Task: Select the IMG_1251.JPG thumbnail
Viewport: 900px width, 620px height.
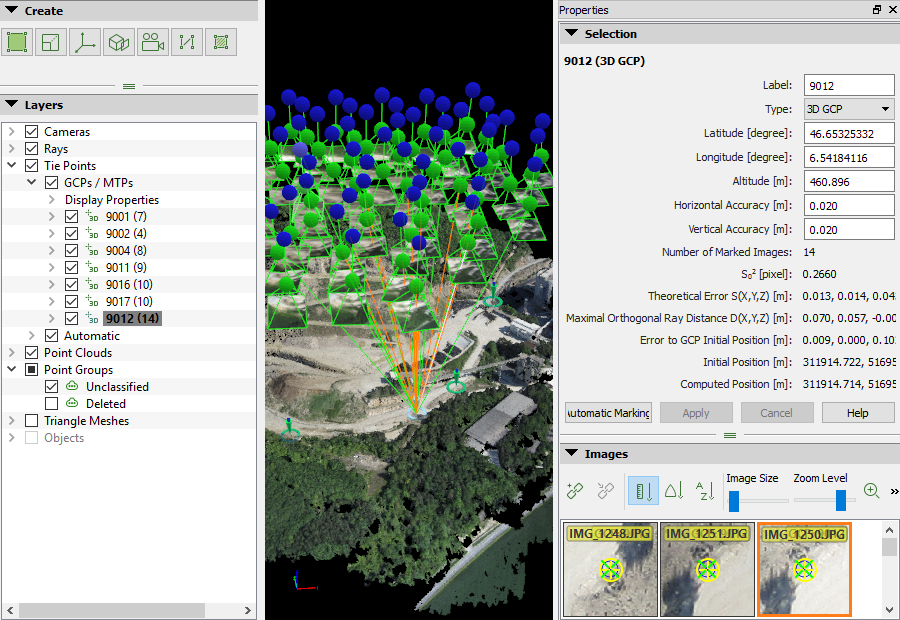Action: [x=707, y=569]
